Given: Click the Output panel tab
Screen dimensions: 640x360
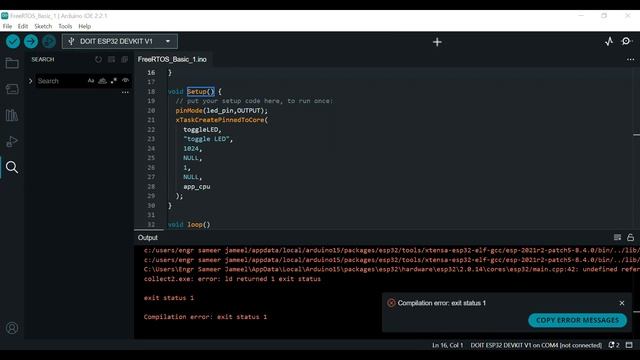Looking at the screenshot, I should (147, 238).
